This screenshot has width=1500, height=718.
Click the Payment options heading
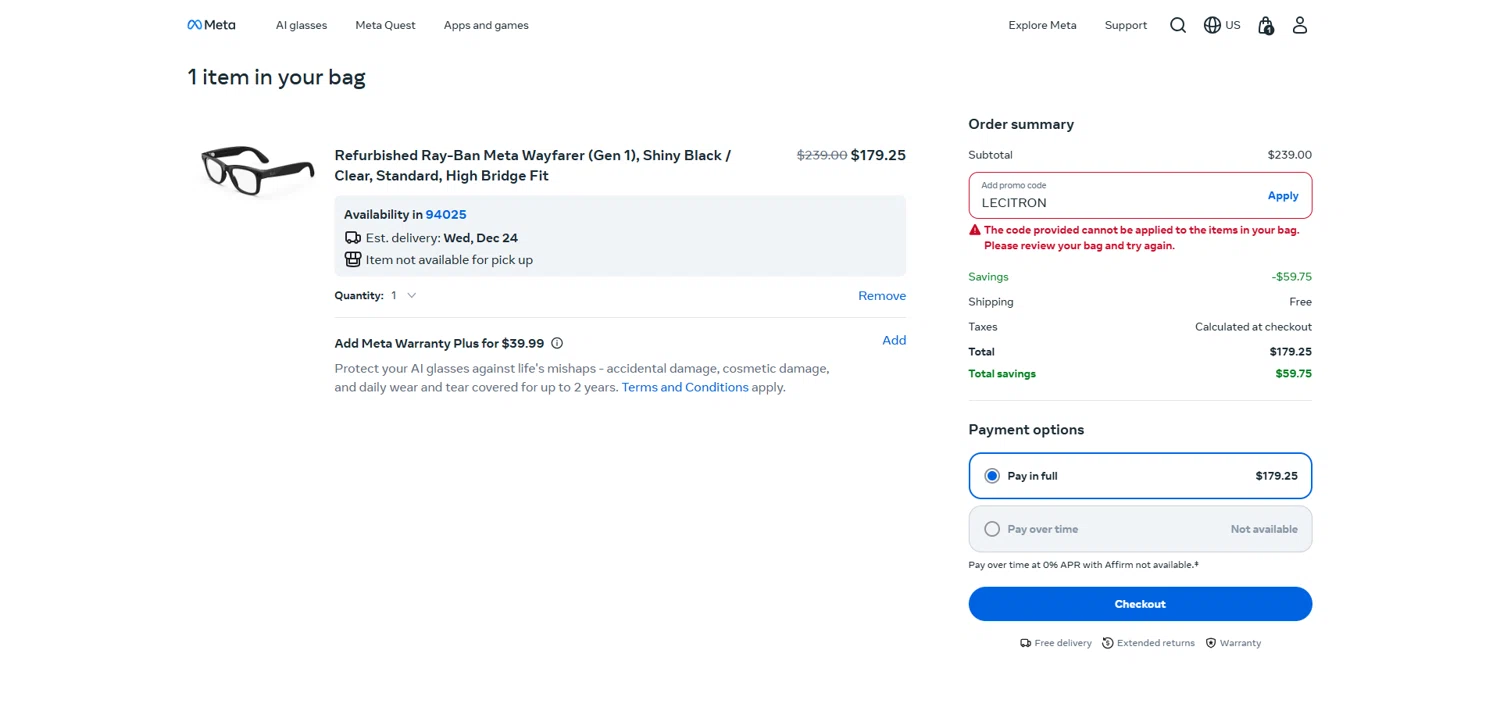[x=1026, y=430]
